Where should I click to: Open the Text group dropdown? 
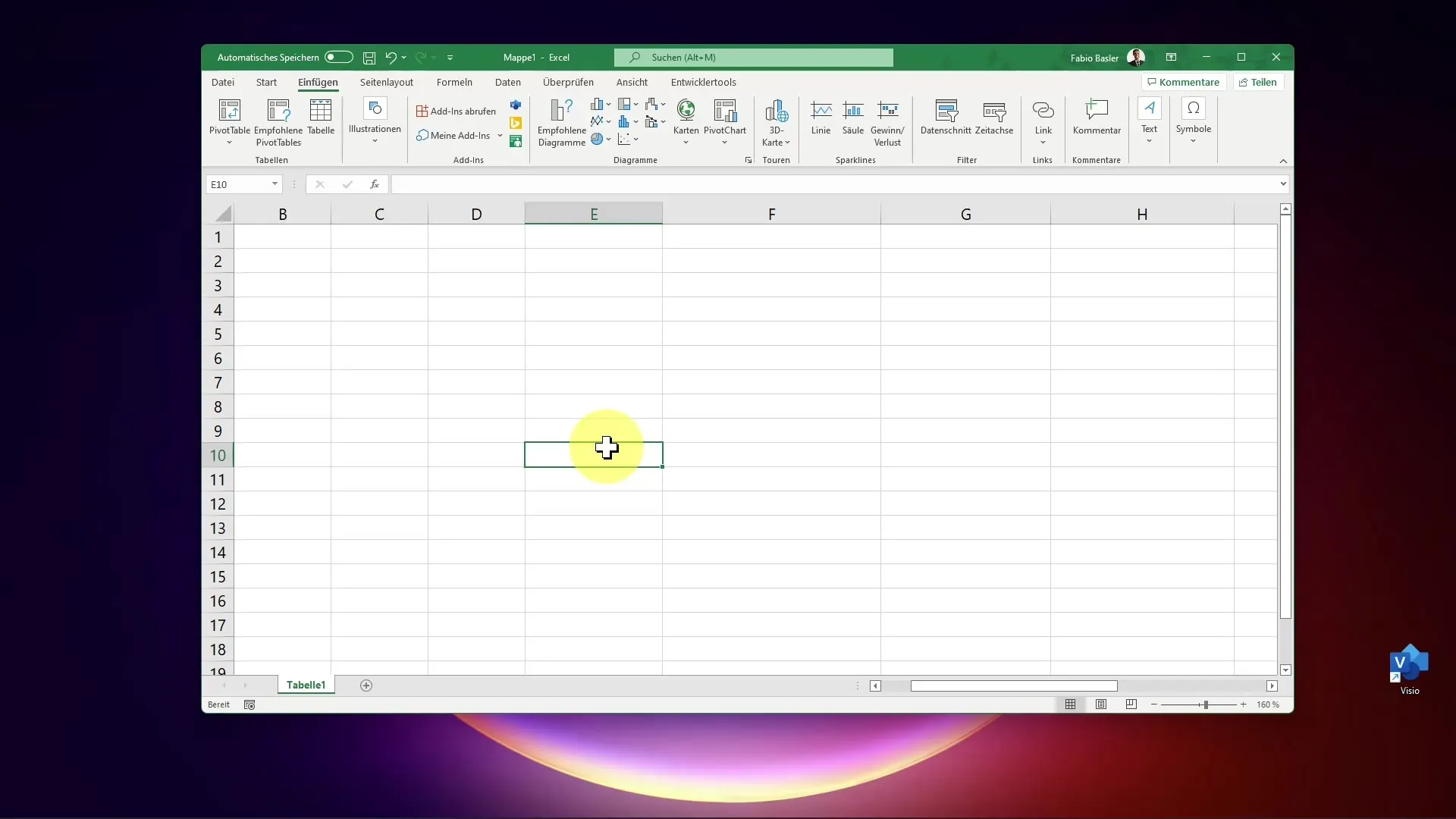(1150, 121)
